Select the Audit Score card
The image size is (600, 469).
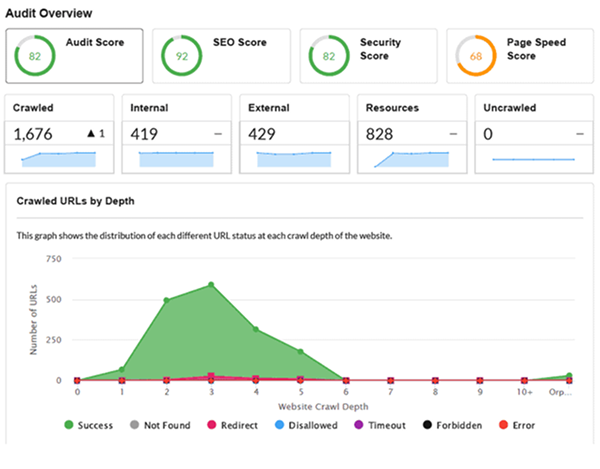(x=74, y=56)
